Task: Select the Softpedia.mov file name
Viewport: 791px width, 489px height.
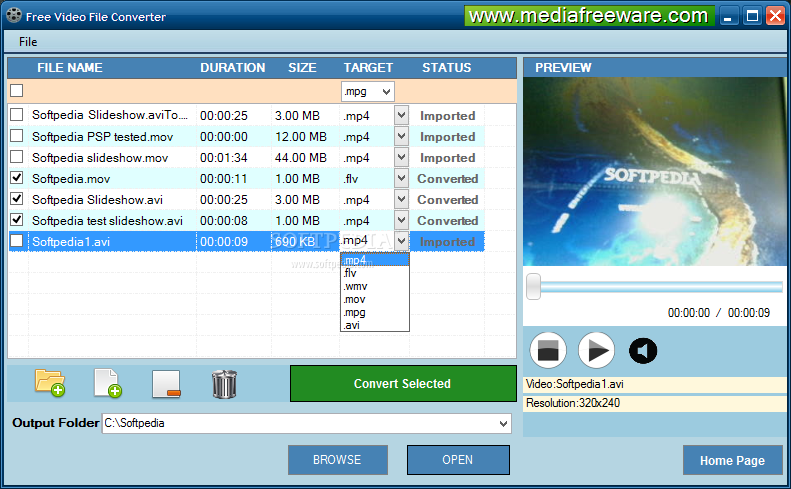Action: click(71, 179)
